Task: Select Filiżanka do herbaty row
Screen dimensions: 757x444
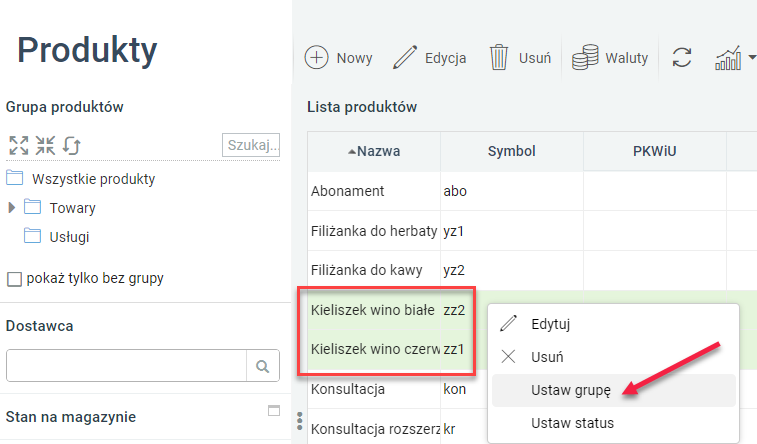Action: point(532,231)
